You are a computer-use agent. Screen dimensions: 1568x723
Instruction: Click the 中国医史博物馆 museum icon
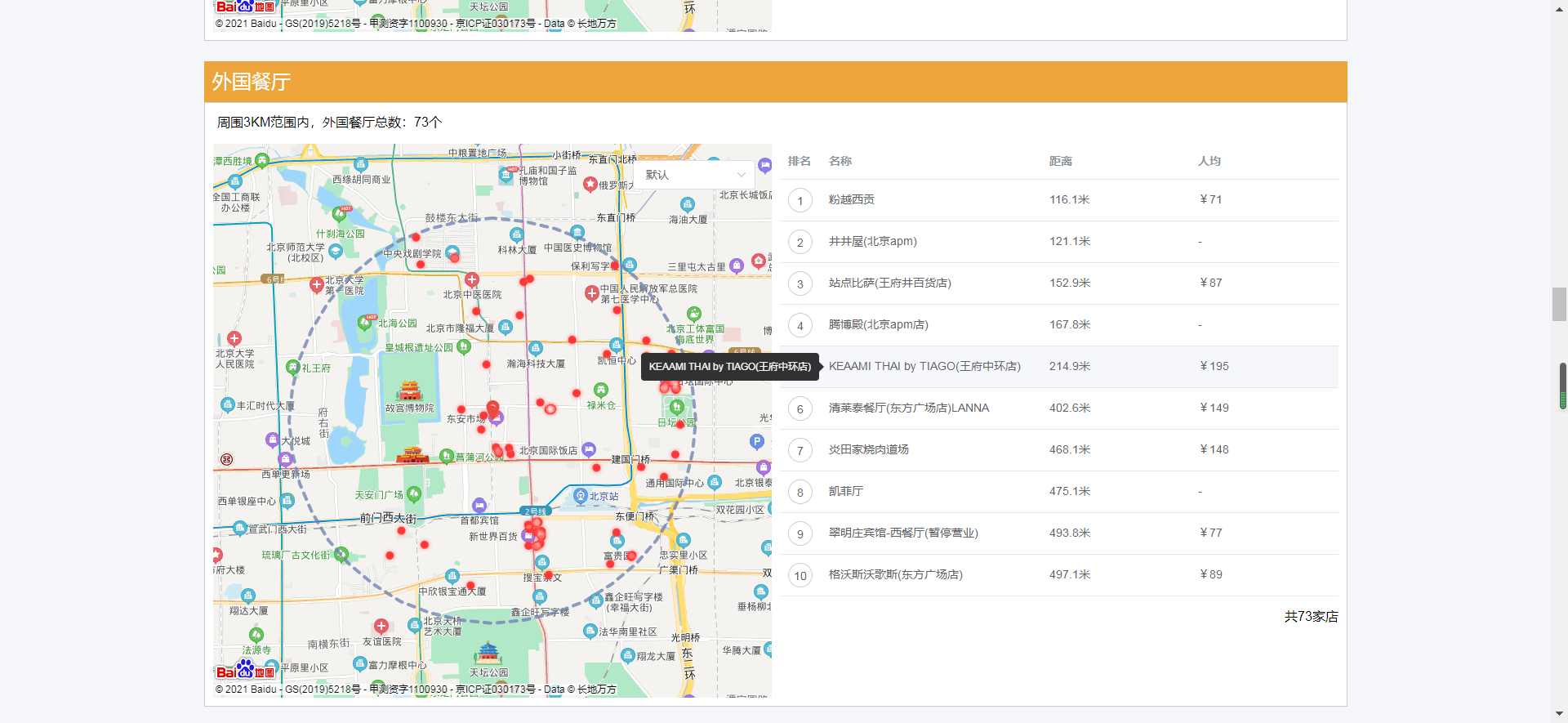pyautogui.click(x=577, y=233)
